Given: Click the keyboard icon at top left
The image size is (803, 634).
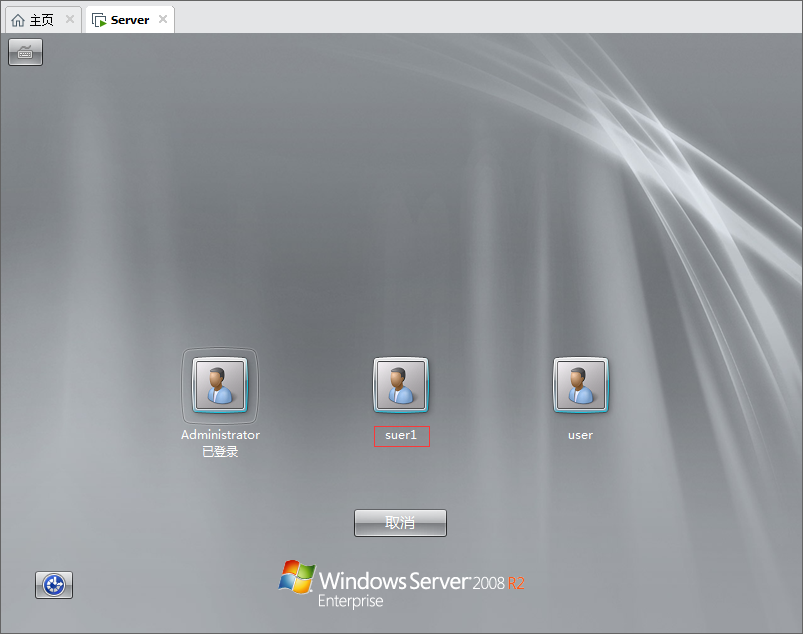Looking at the screenshot, I should coord(25,53).
